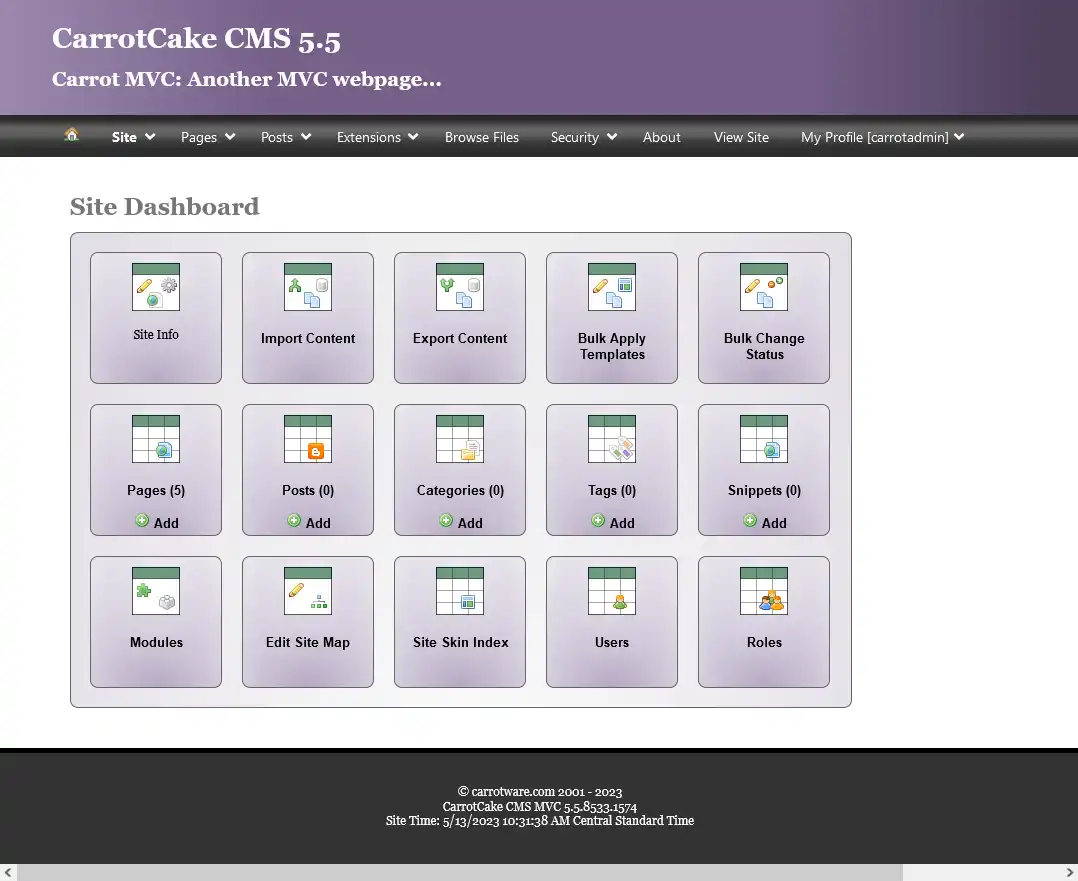
Task: Click the Pages (5) link
Action: tap(156, 490)
